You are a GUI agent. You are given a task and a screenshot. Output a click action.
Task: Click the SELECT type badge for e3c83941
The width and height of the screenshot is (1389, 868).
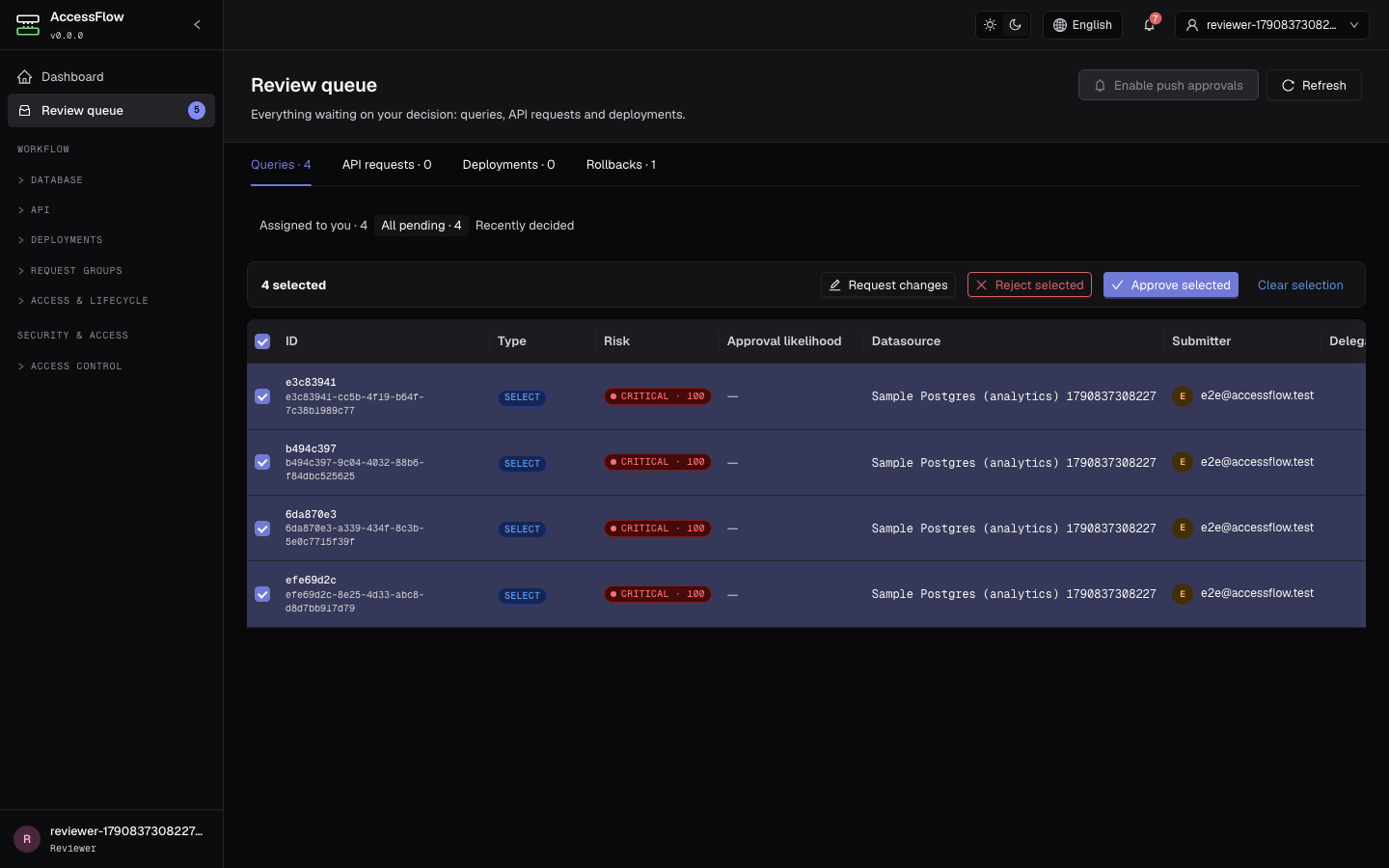(x=522, y=397)
